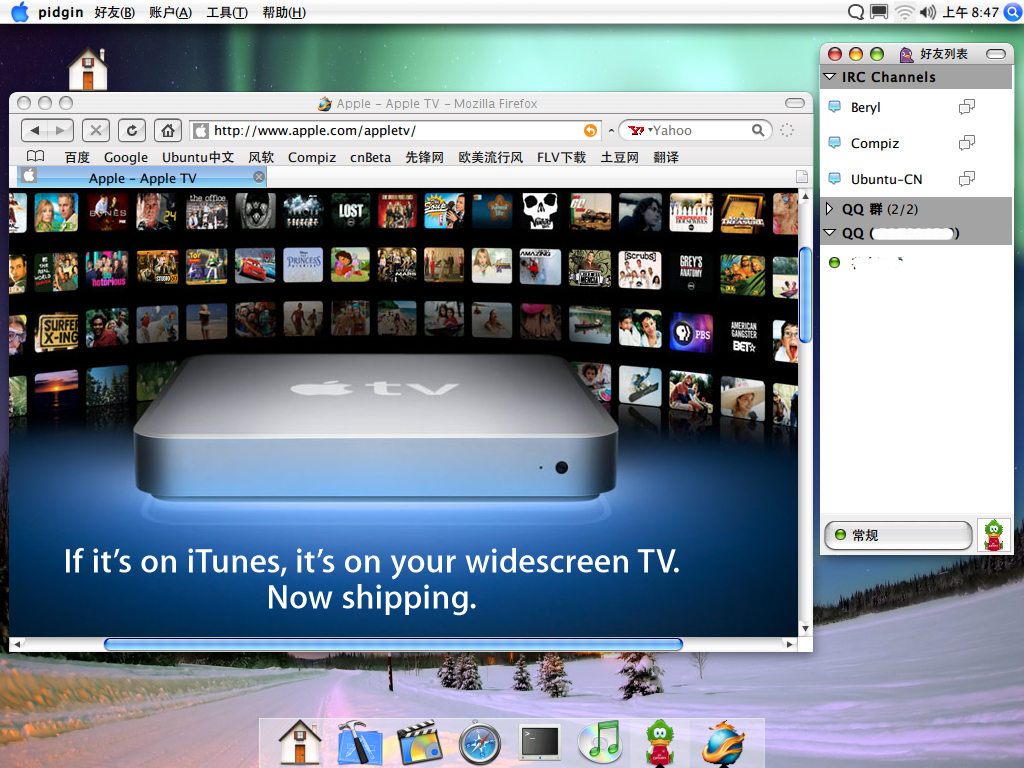Open the Yahoo search engine dropdown
This screenshot has height=768, width=1024.
coord(638,131)
